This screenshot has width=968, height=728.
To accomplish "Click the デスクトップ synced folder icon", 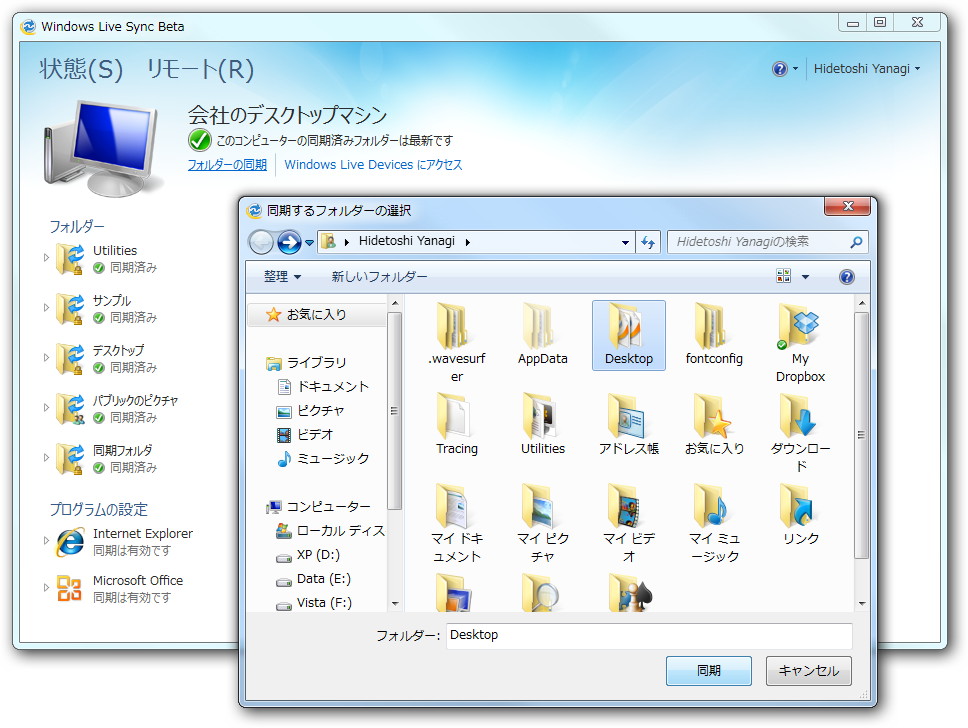I will pyautogui.click(x=70, y=359).
